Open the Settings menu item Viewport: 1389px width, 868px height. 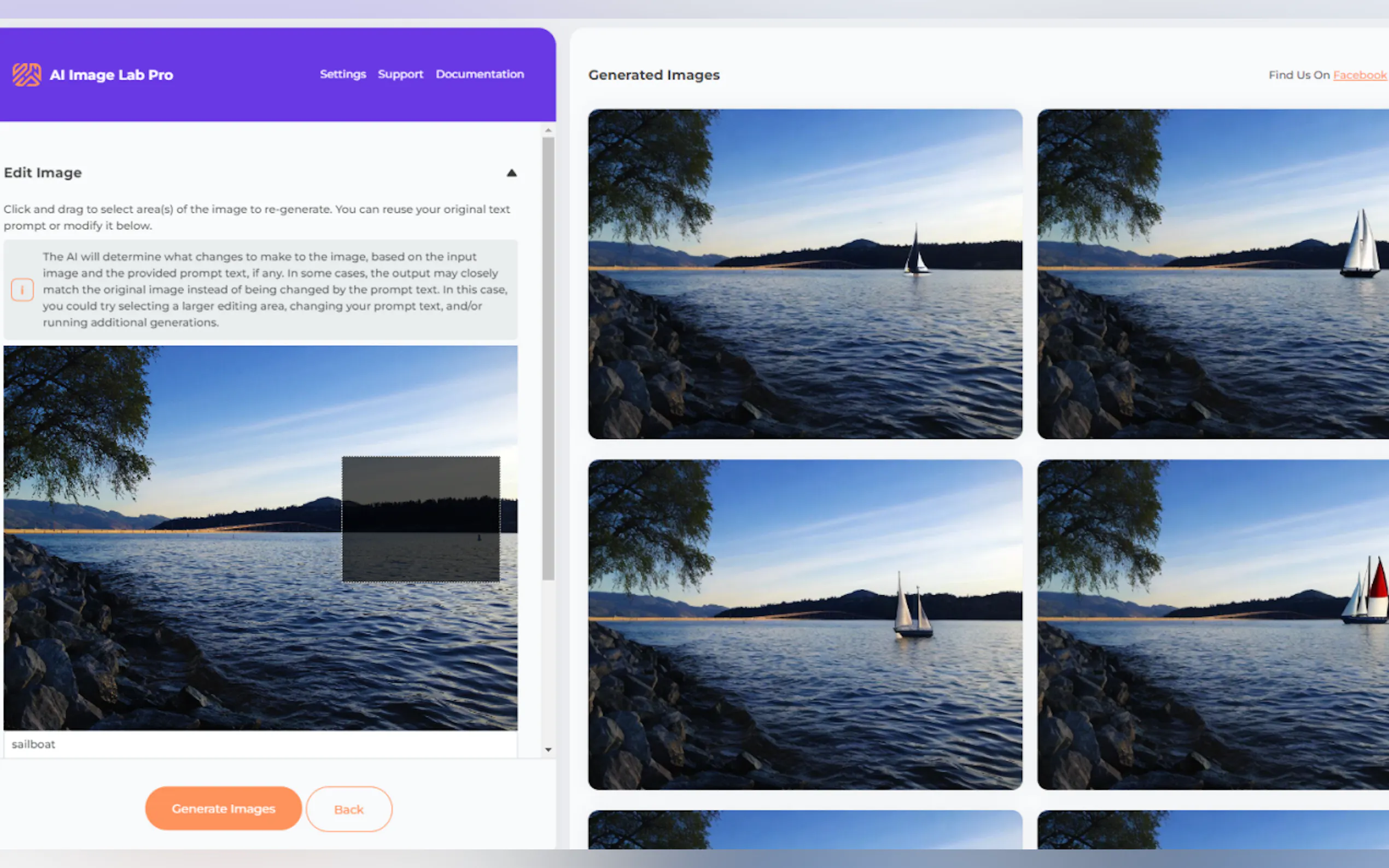tap(343, 74)
